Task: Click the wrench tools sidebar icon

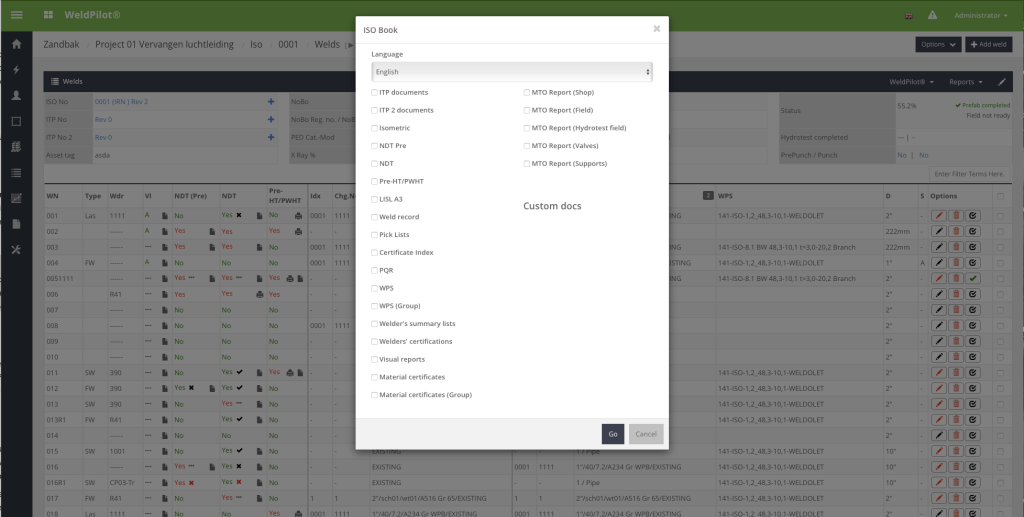Action: 16,249
